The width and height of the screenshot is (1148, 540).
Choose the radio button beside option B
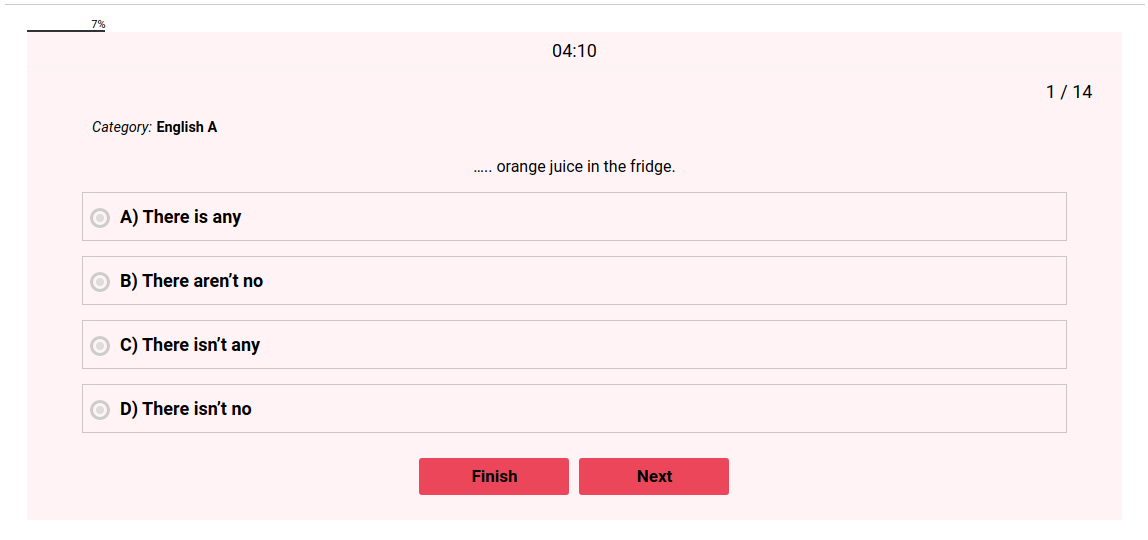(x=100, y=282)
